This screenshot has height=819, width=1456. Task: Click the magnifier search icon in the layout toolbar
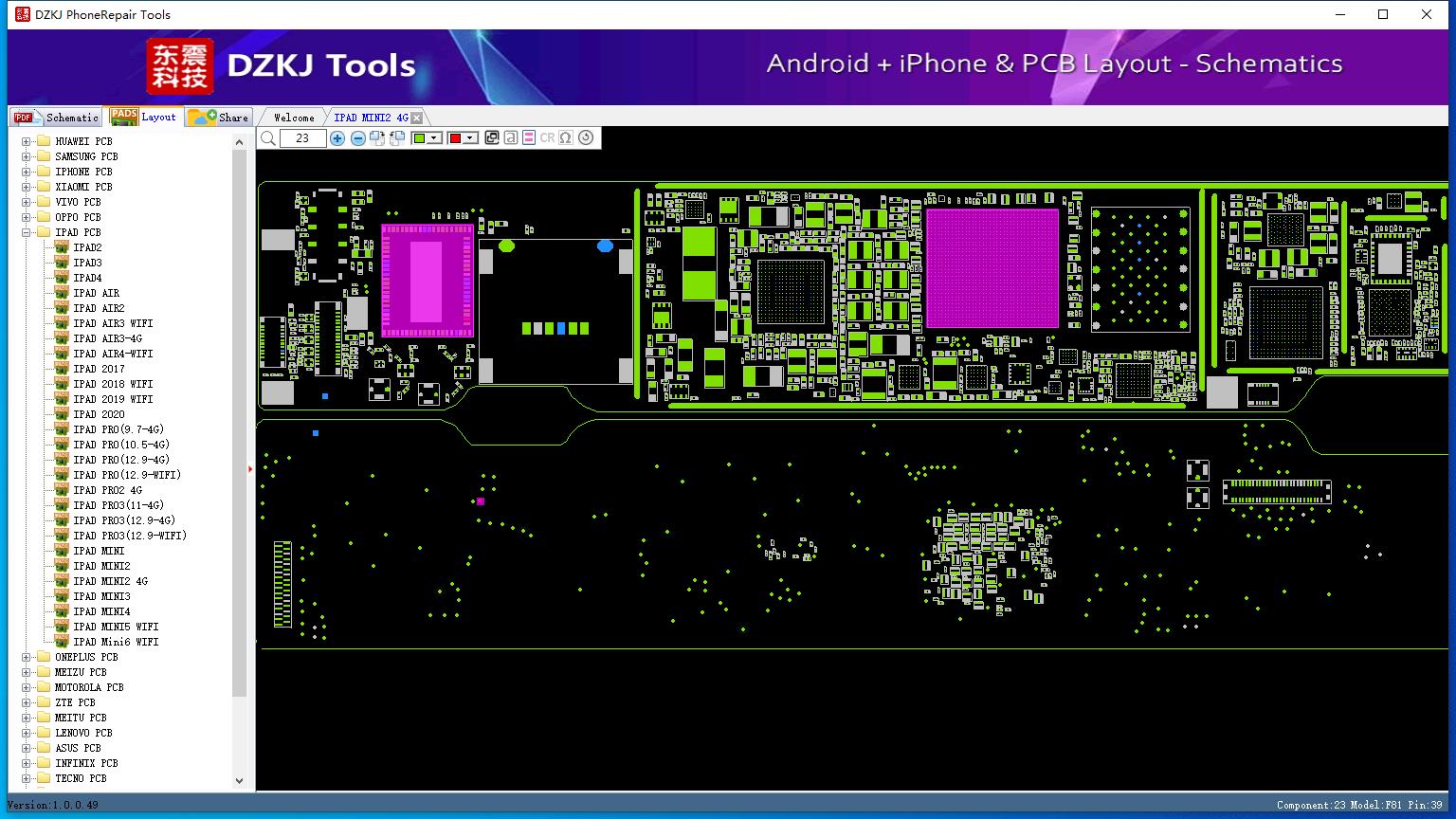coord(268,138)
